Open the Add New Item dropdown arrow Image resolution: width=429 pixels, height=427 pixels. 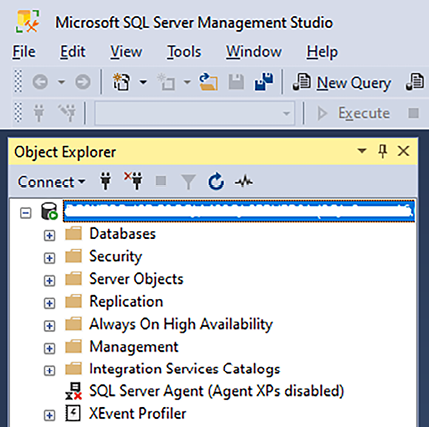pos(187,82)
